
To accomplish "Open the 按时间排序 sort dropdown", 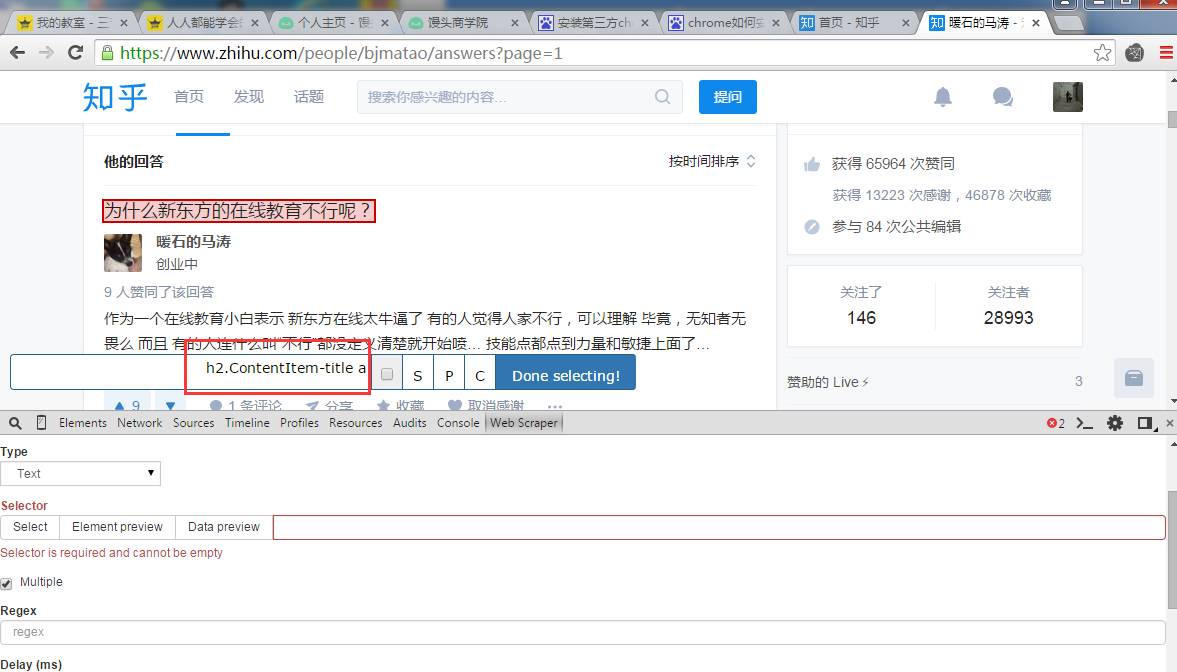I will point(712,161).
